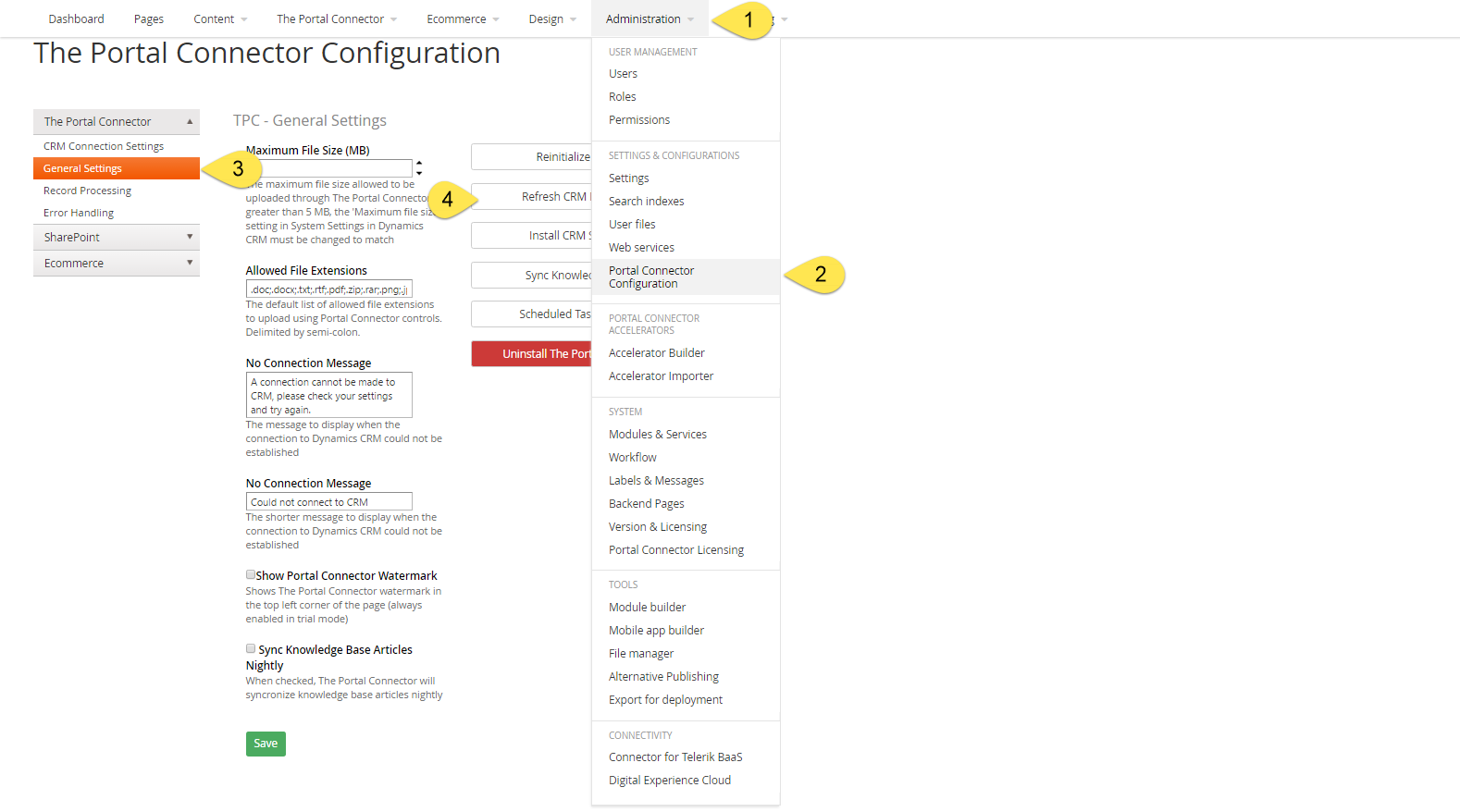Open Module builder tool
The height and width of the screenshot is (812, 1460).
point(647,608)
